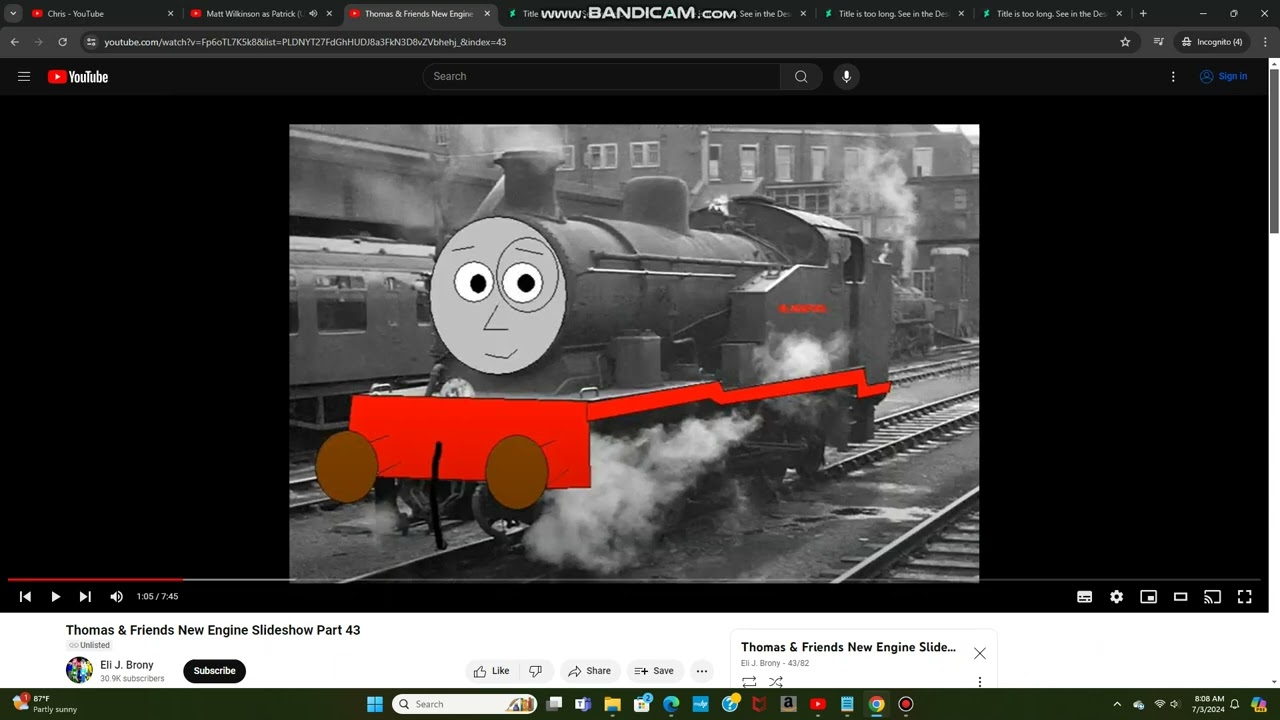Dislike this video
The image size is (1280, 720).
(535, 671)
